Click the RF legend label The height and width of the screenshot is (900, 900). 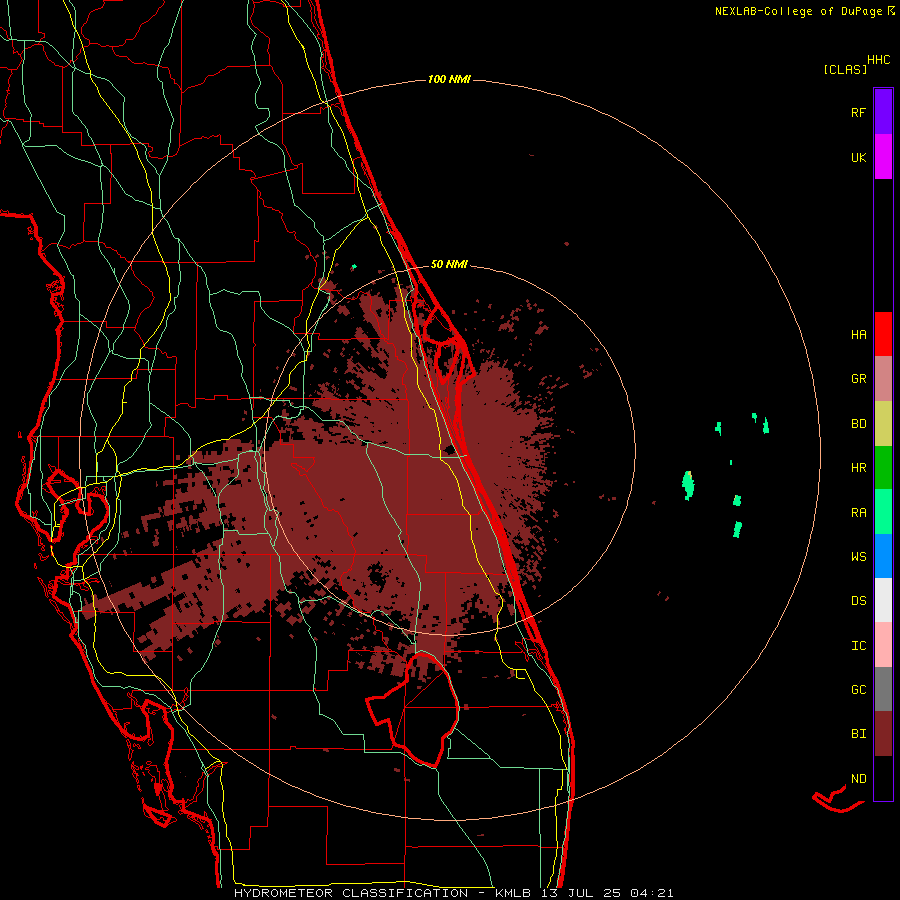click(858, 113)
